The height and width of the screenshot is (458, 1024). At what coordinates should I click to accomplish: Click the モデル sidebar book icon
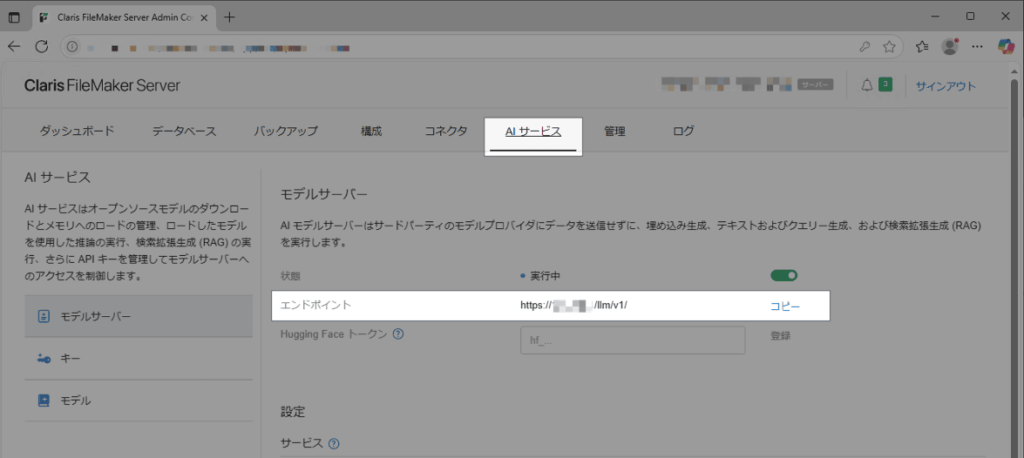(44, 401)
